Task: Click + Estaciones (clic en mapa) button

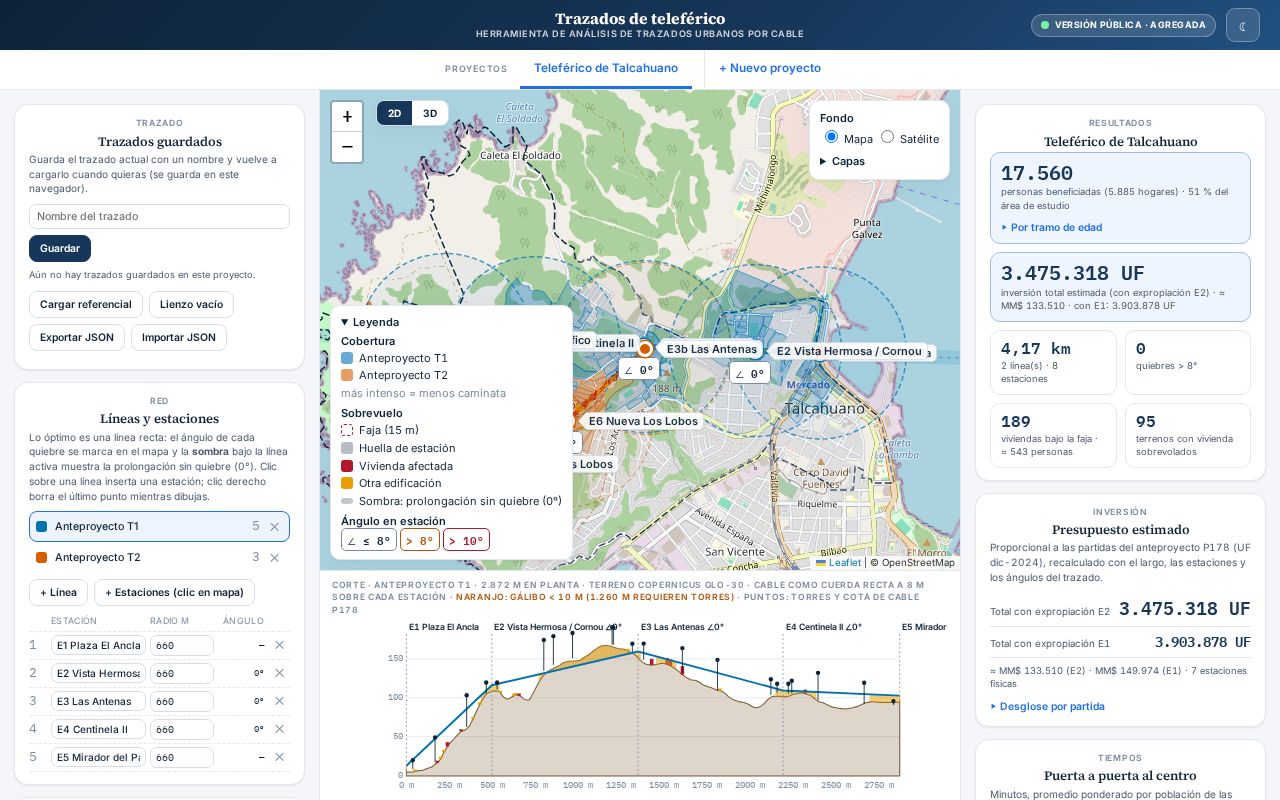Action: point(175,592)
